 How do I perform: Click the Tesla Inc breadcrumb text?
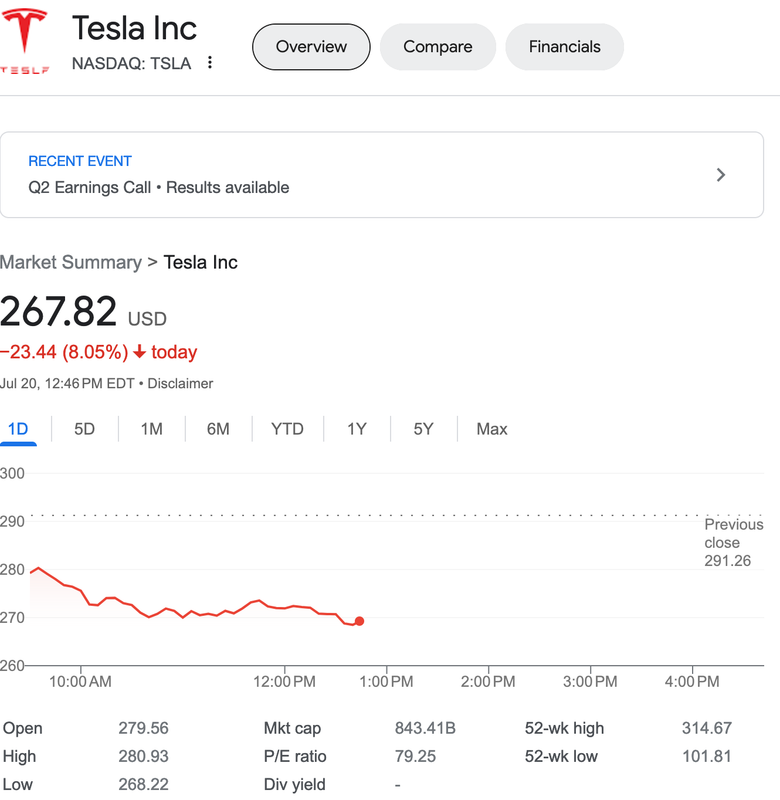pyautogui.click(x=200, y=262)
